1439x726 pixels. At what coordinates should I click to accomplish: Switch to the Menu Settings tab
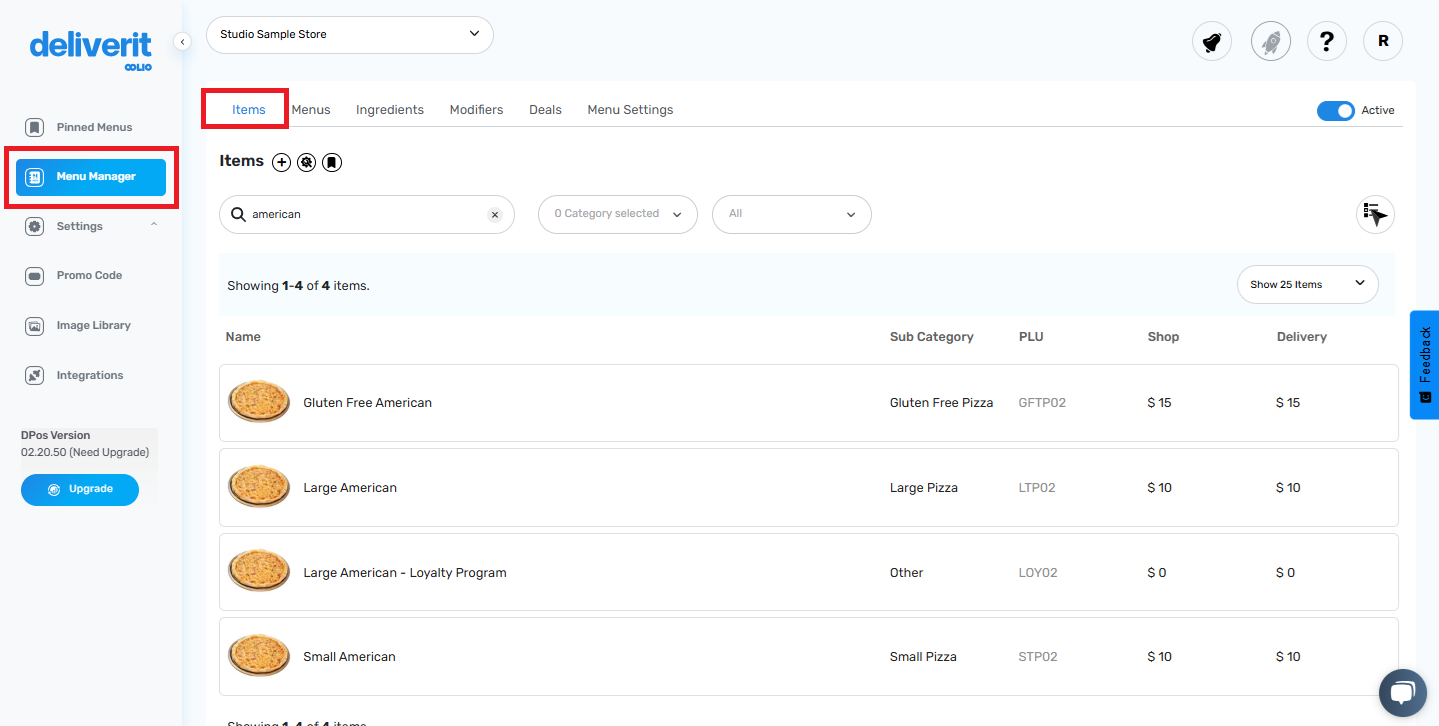click(630, 110)
